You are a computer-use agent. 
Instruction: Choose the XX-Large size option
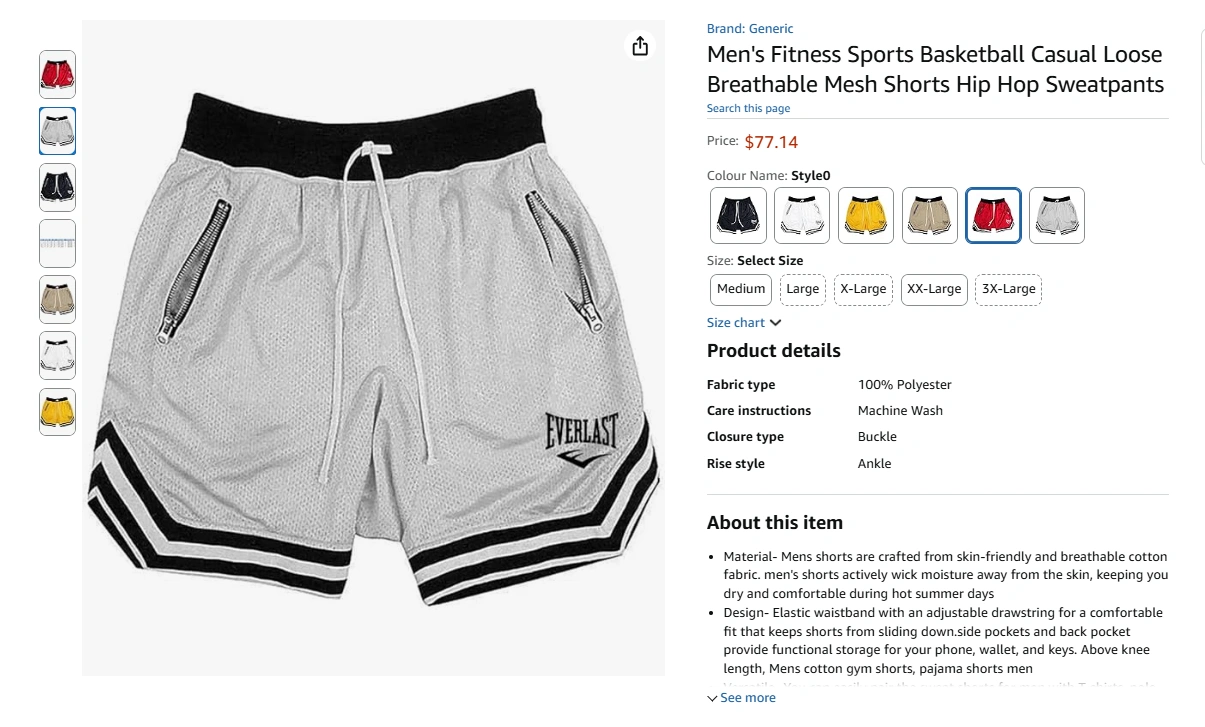click(x=934, y=289)
